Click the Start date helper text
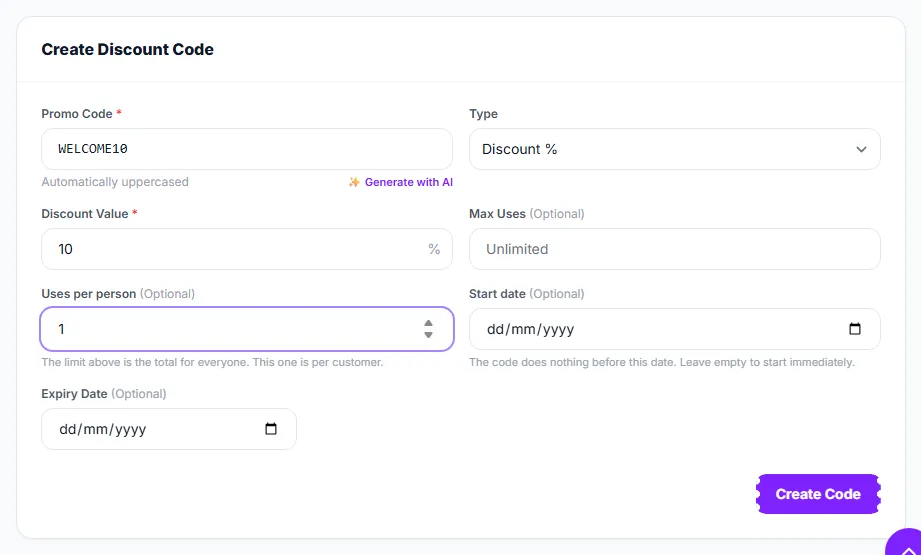 point(662,362)
